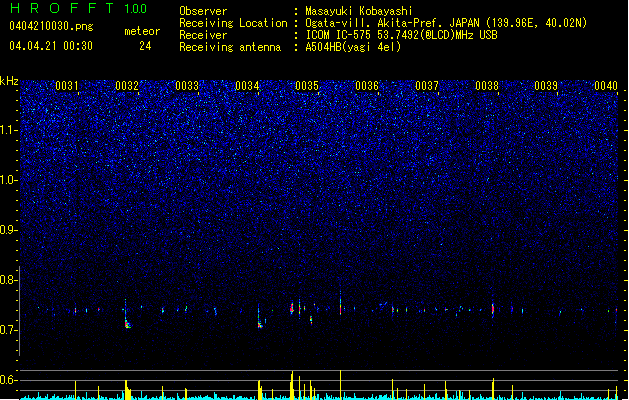Viewport: 629px width, 400px height.
Task: Click the kHz axis unit label
Action: pyautogui.click(x=9, y=81)
